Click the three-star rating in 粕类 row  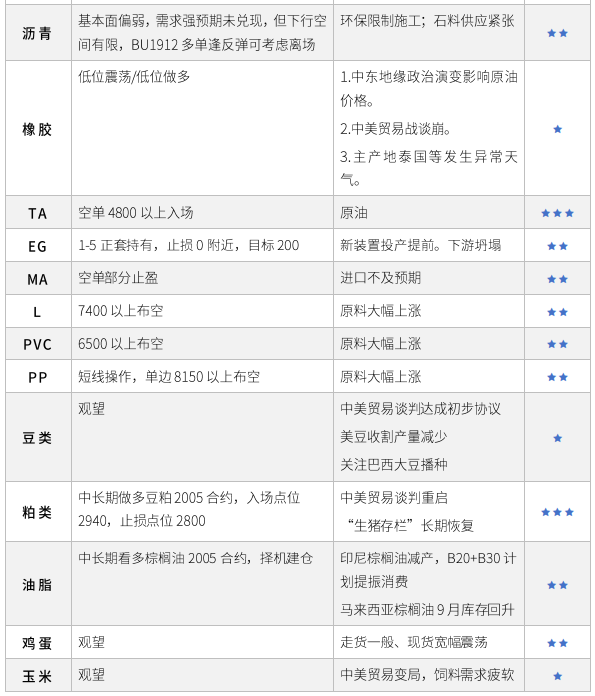557,513
